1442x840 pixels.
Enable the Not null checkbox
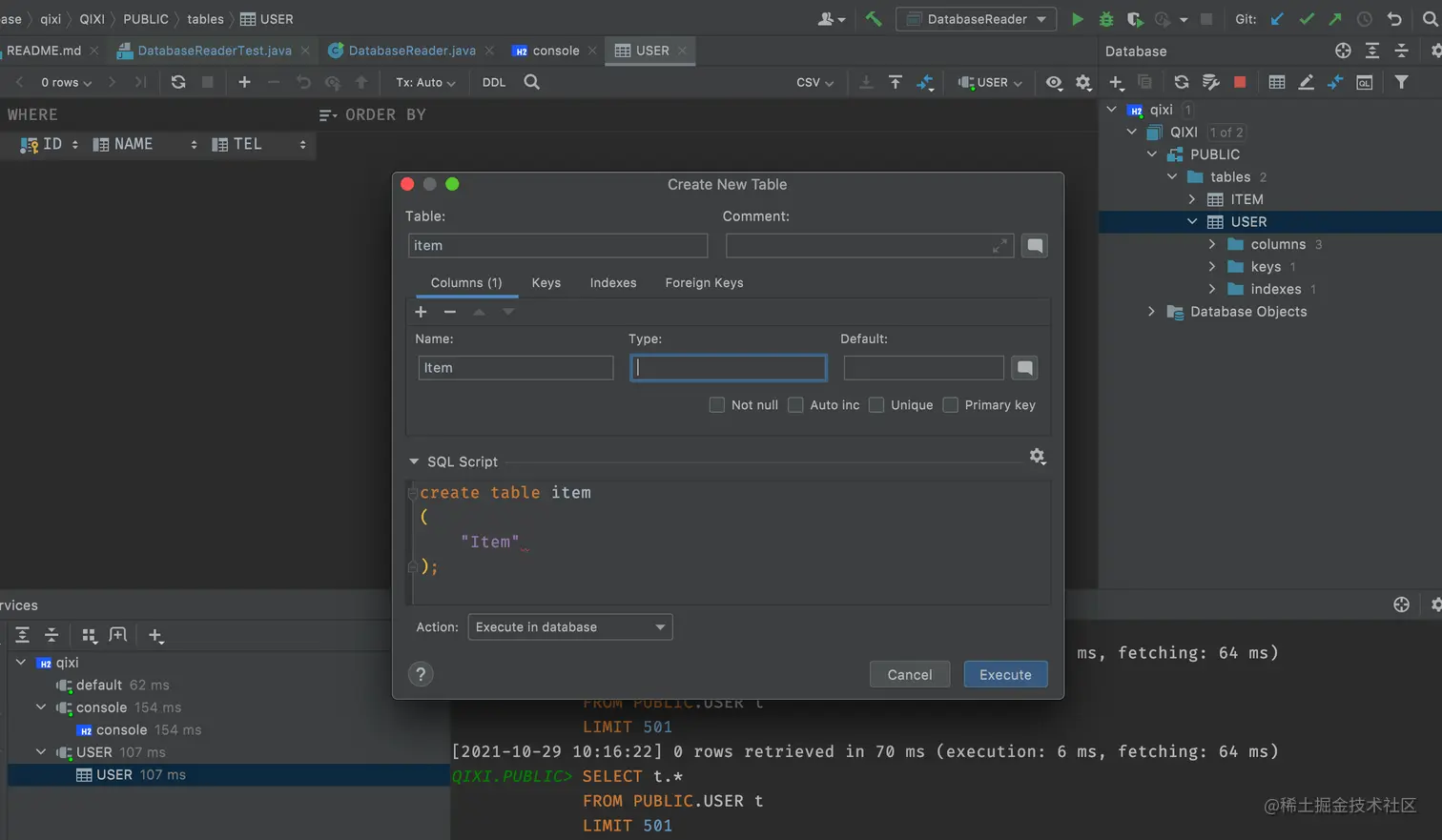pyautogui.click(x=717, y=405)
